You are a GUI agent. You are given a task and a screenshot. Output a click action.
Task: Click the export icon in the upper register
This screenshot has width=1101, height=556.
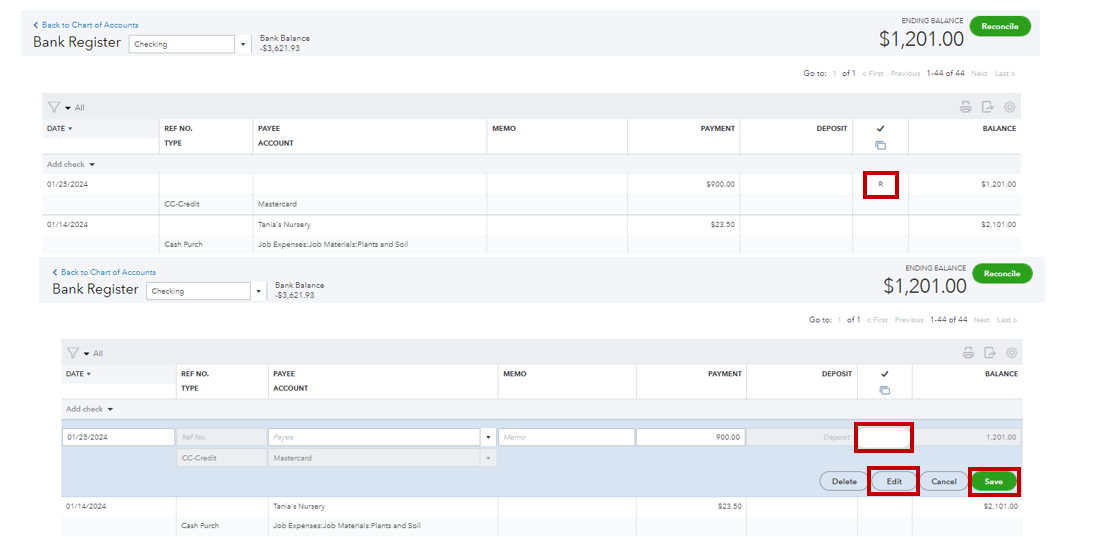click(x=988, y=107)
